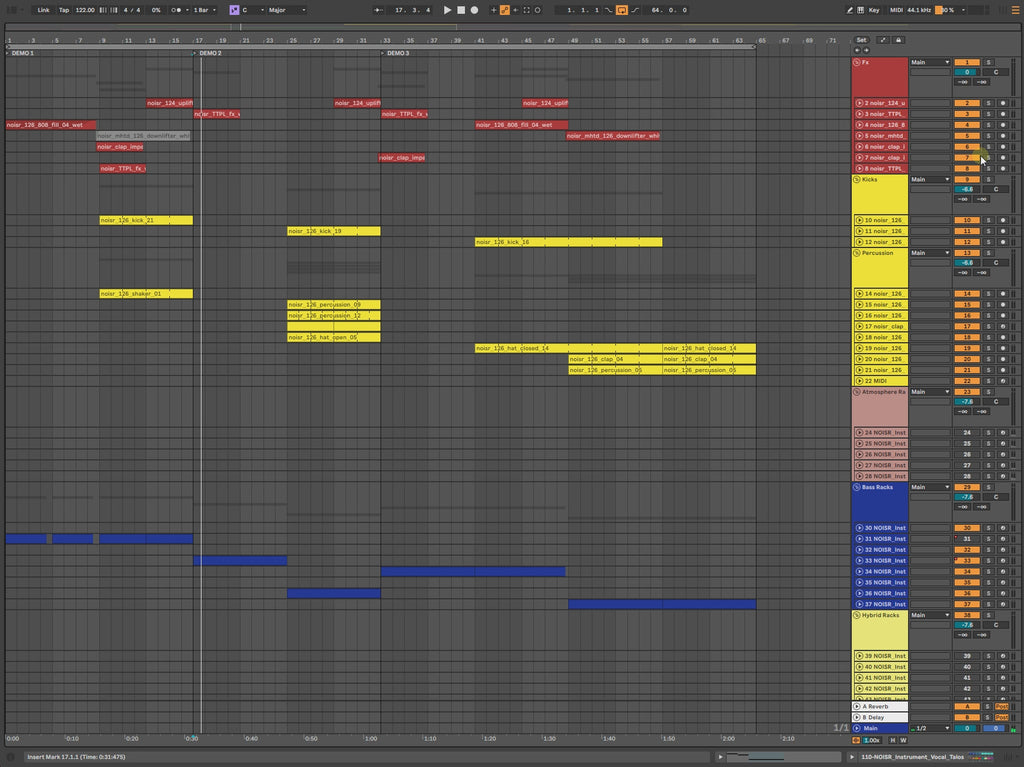Click the Percussion group volume value field
Image resolution: width=1024 pixels, height=767 pixels.
coord(967,263)
